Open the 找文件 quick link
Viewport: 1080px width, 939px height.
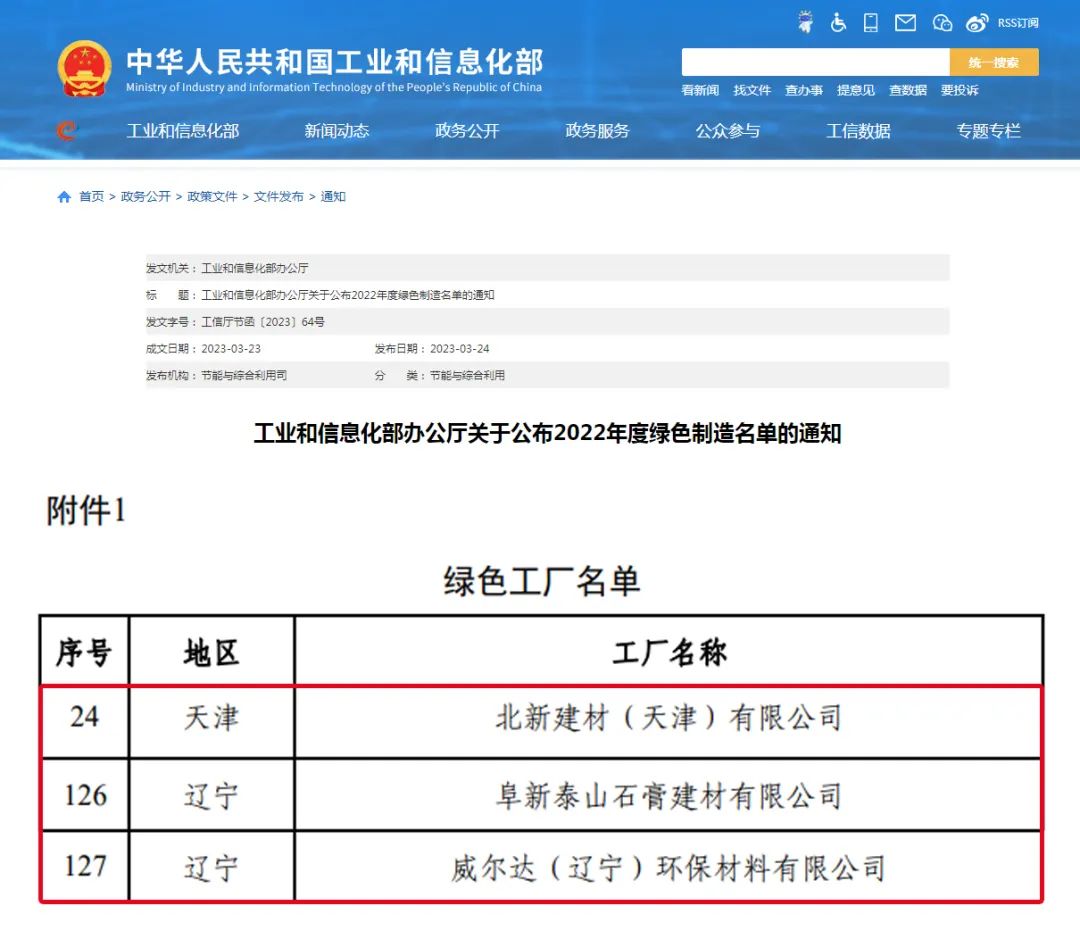click(752, 90)
